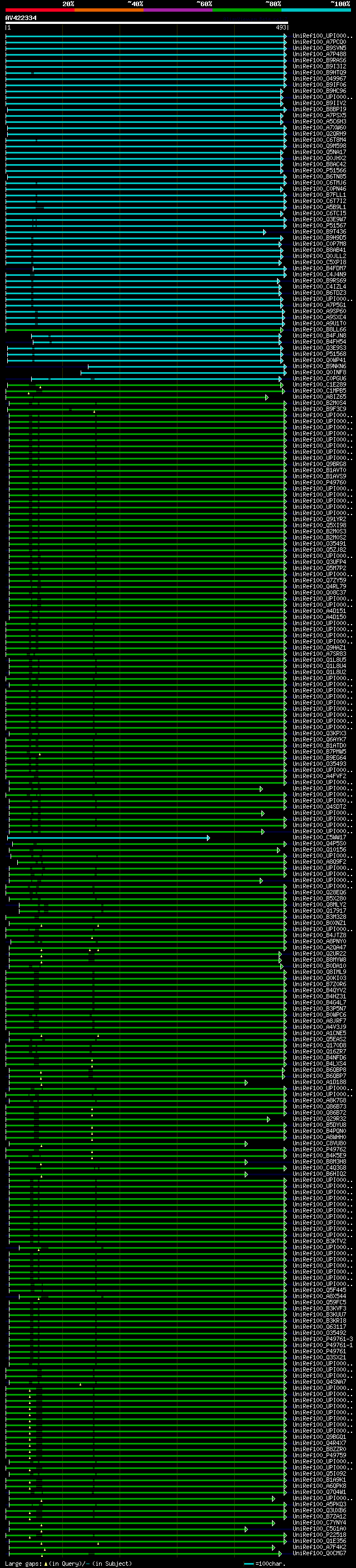This screenshot has width=356, height=1568.
Task: Click label UniRef100_C1E289
Action: coord(319,384)
